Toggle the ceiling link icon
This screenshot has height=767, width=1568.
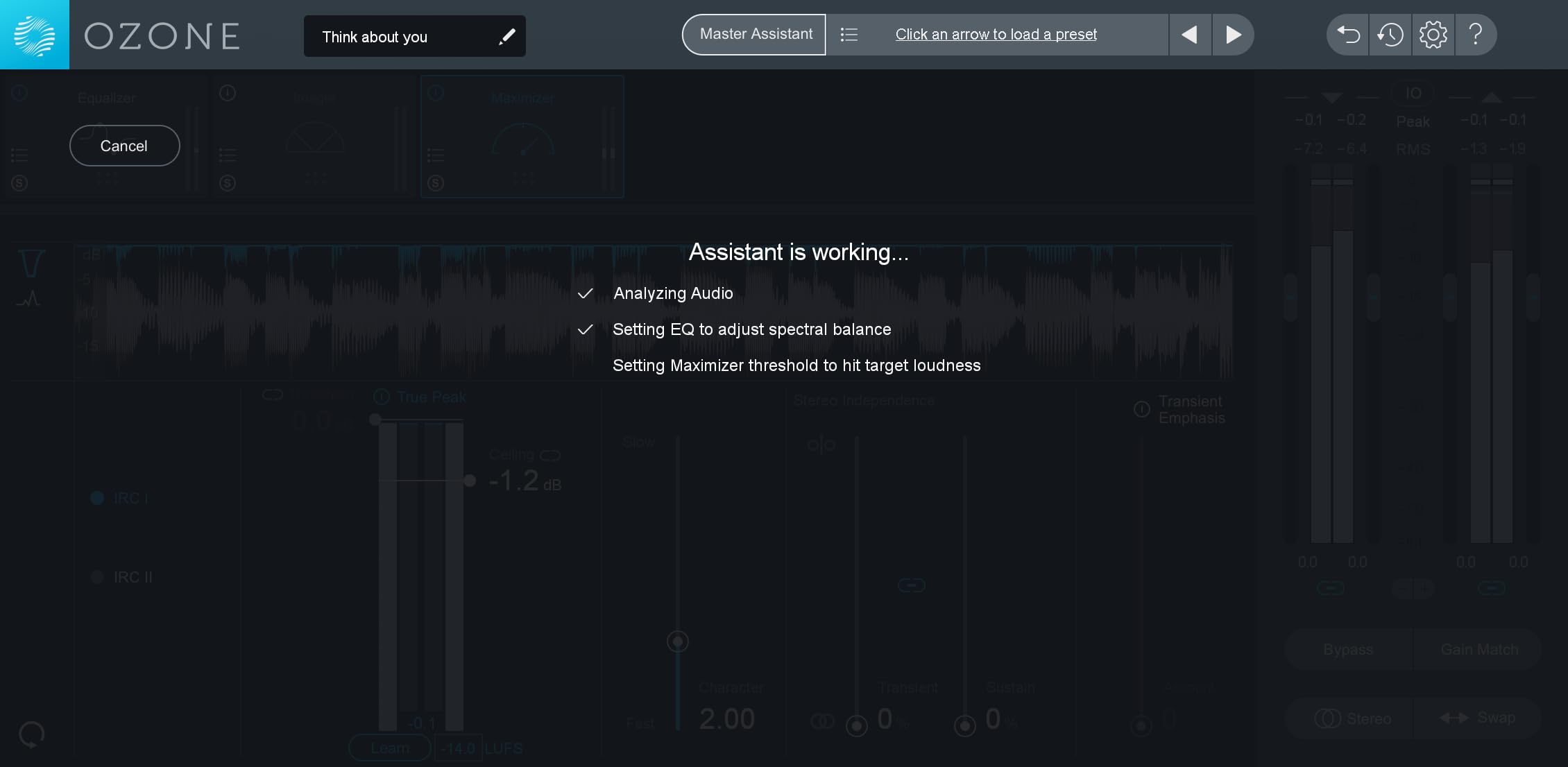point(550,456)
